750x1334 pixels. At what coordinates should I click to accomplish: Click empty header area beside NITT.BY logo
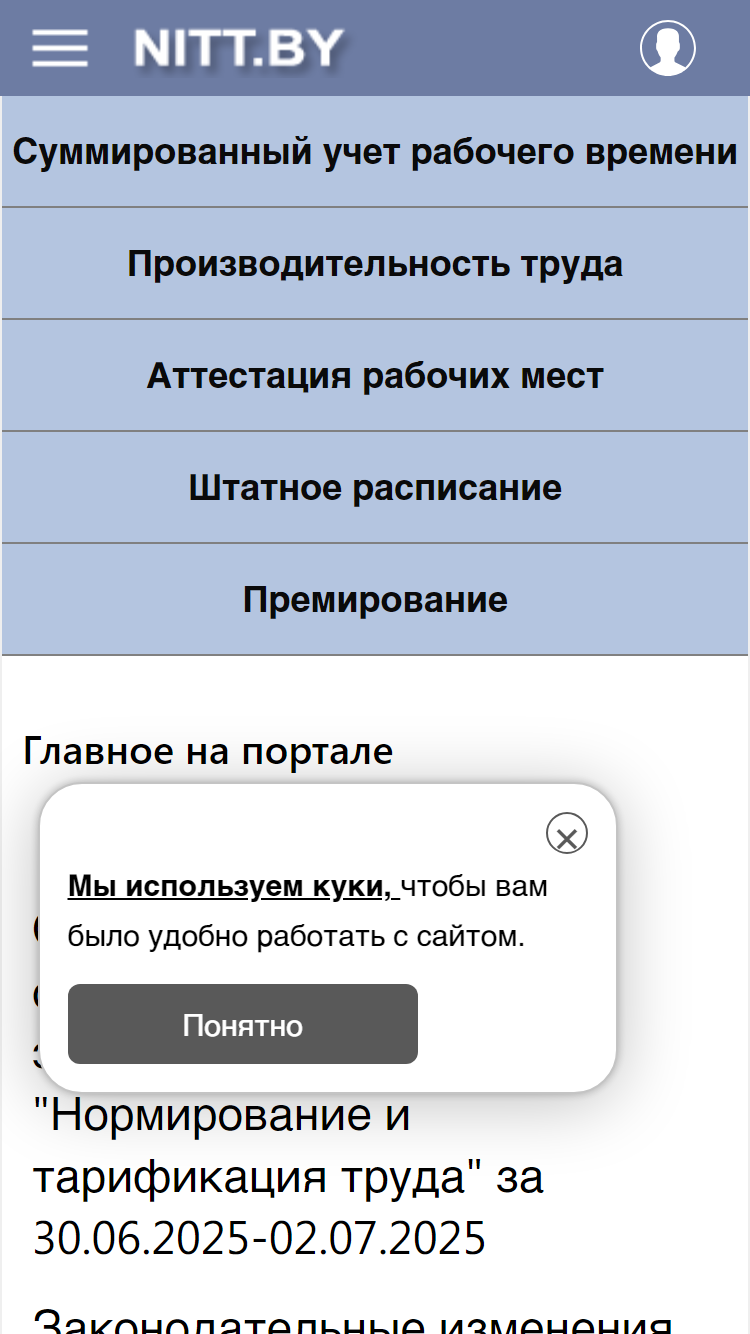tap(490, 48)
